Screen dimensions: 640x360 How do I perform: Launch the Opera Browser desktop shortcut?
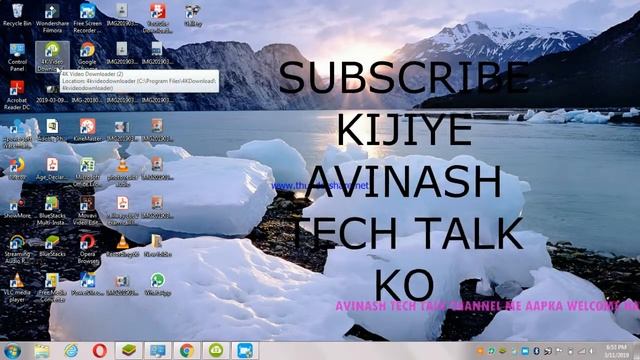(x=87, y=249)
